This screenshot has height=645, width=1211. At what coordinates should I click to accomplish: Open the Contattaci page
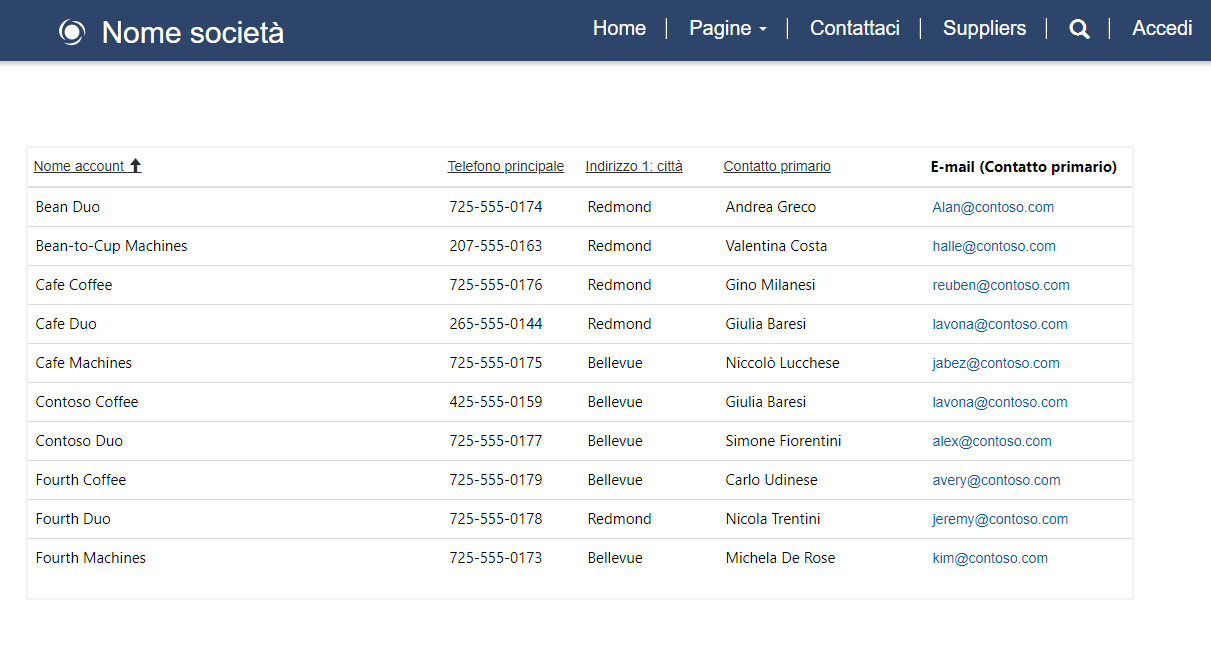click(x=855, y=28)
